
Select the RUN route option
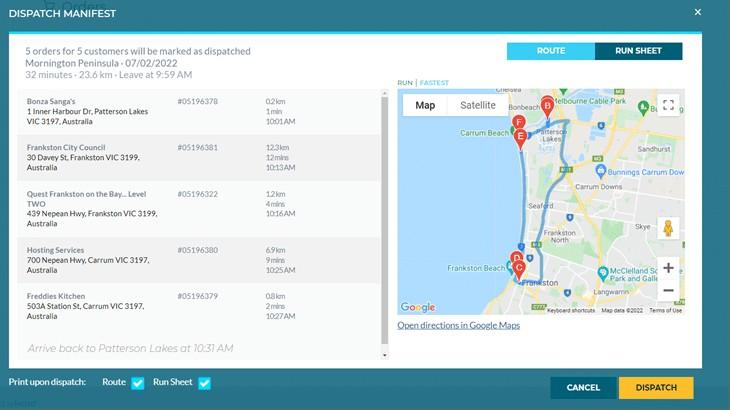[405, 82]
